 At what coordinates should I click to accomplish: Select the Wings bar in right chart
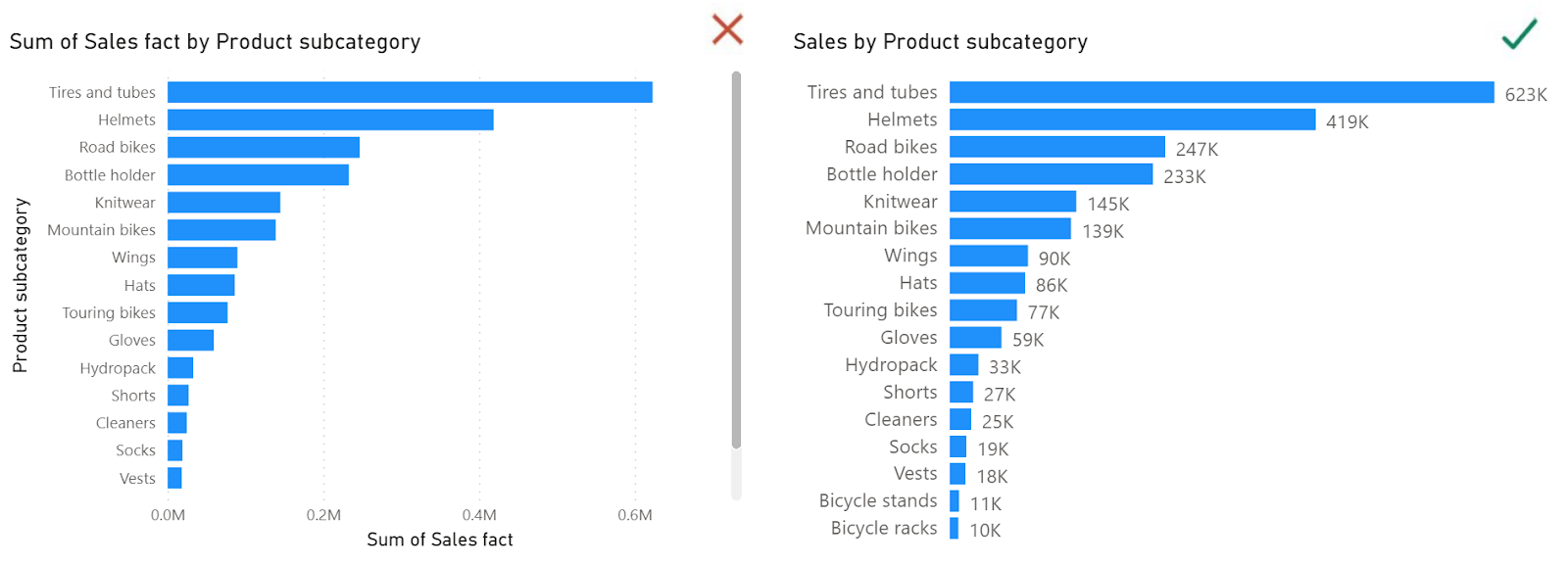click(988, 256)
